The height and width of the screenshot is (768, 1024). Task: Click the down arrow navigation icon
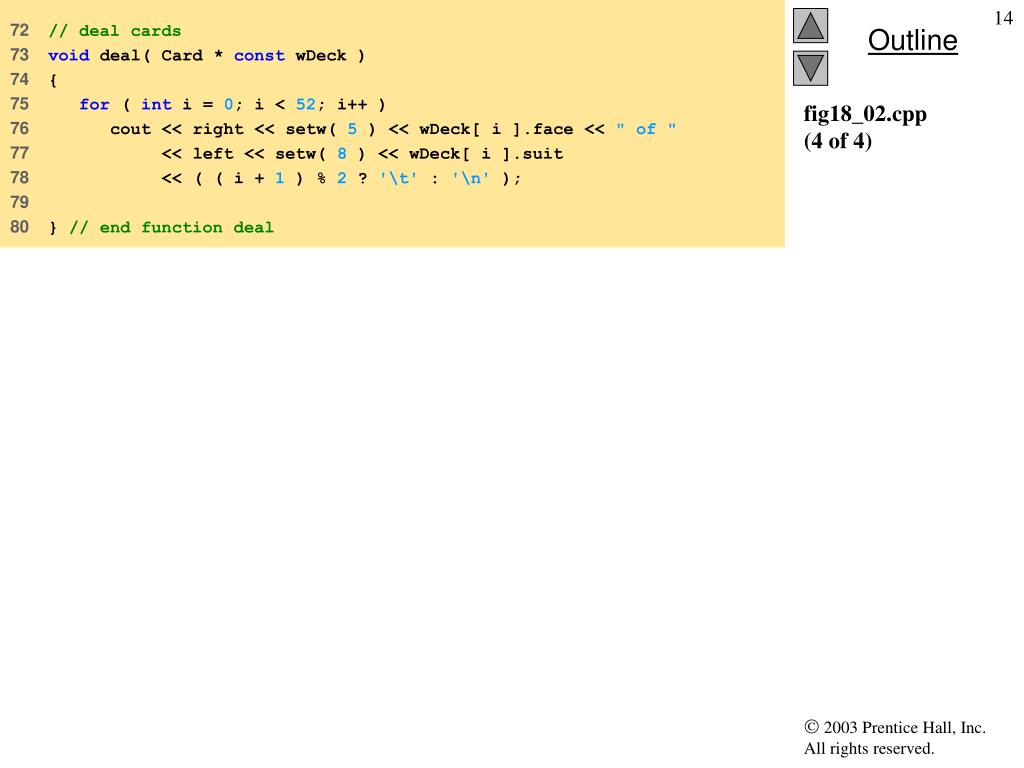click(810, 68)
